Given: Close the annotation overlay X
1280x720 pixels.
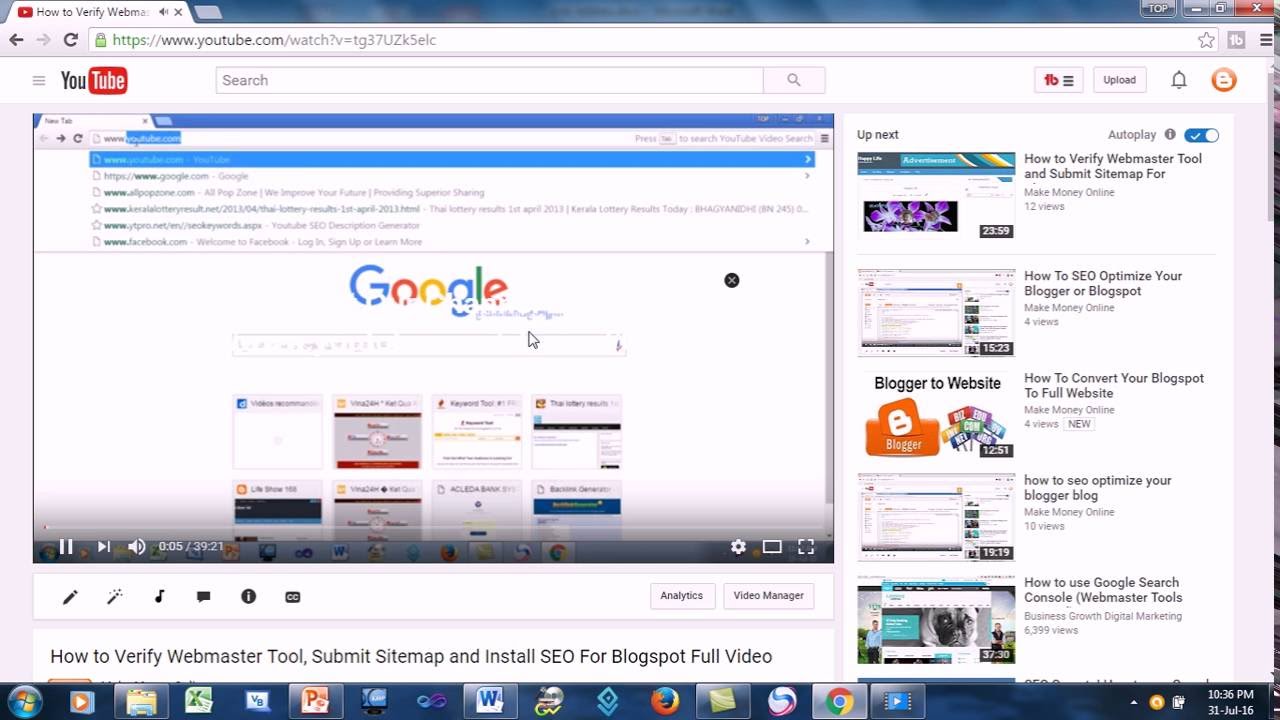Looking at the screenshot, I should tap(732, 280).
